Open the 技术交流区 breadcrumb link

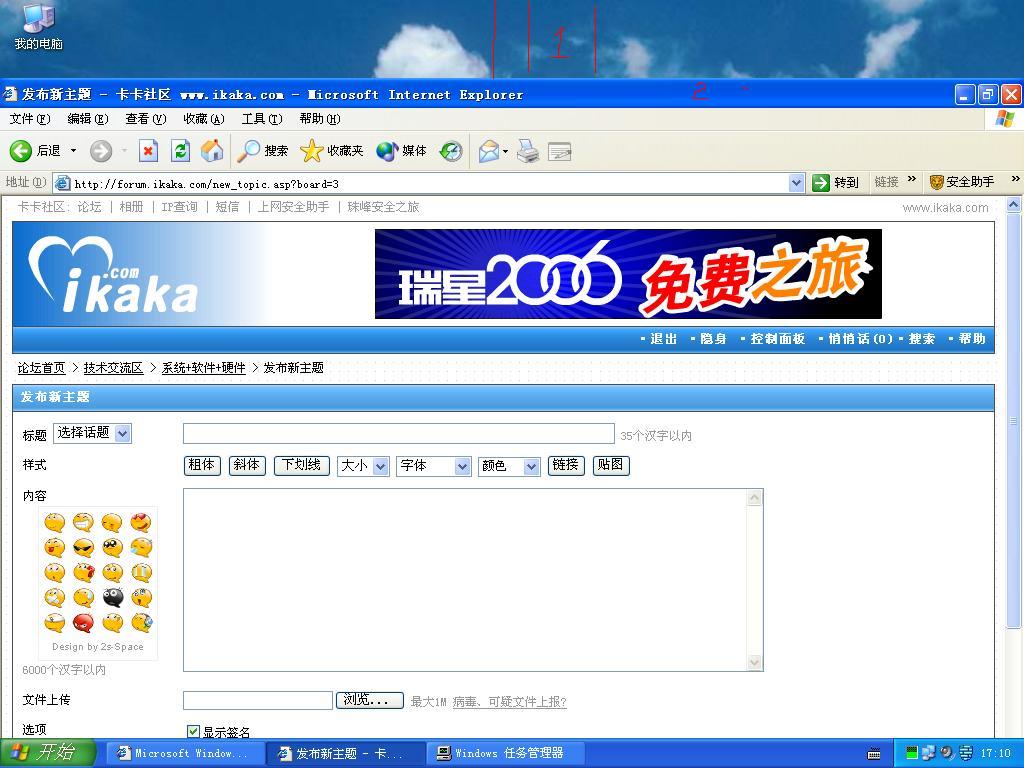(113, 368)
